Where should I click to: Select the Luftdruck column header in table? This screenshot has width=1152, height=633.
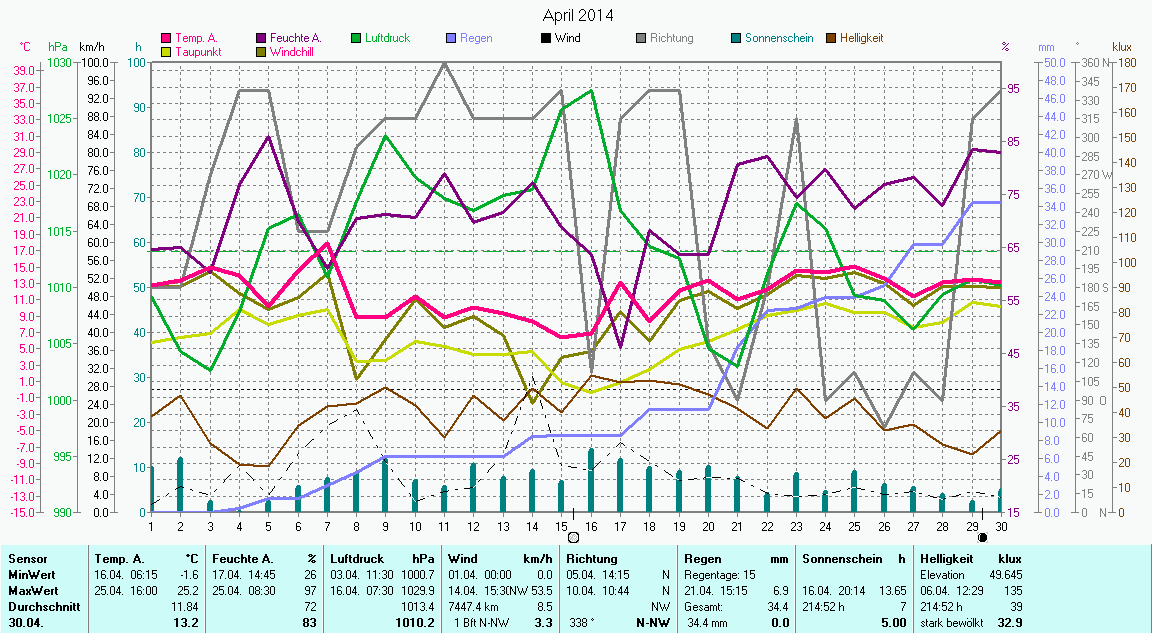[x=357, y=558]
